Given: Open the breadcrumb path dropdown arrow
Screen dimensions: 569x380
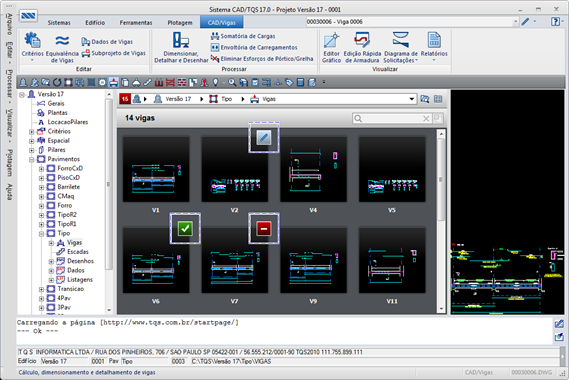Looking at the screenshot, I should [412, 99].
